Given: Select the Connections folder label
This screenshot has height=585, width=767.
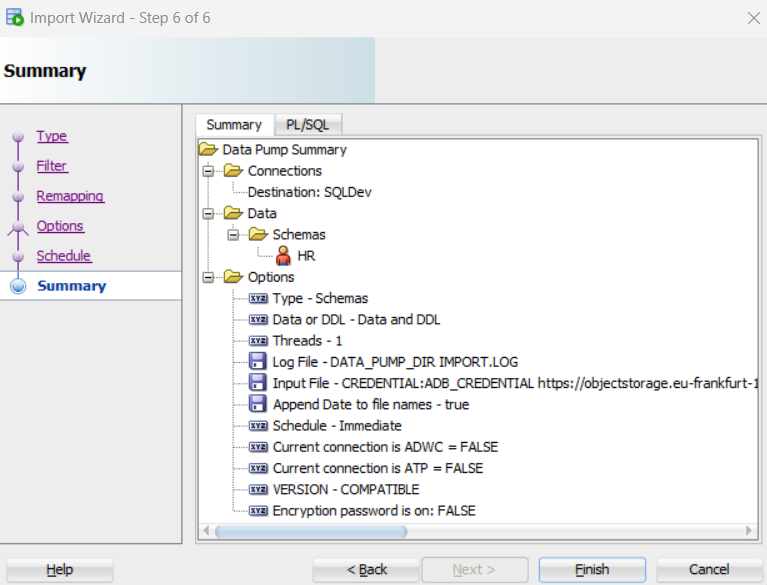Looking at the screenshot, I should (x=285, y=171).
